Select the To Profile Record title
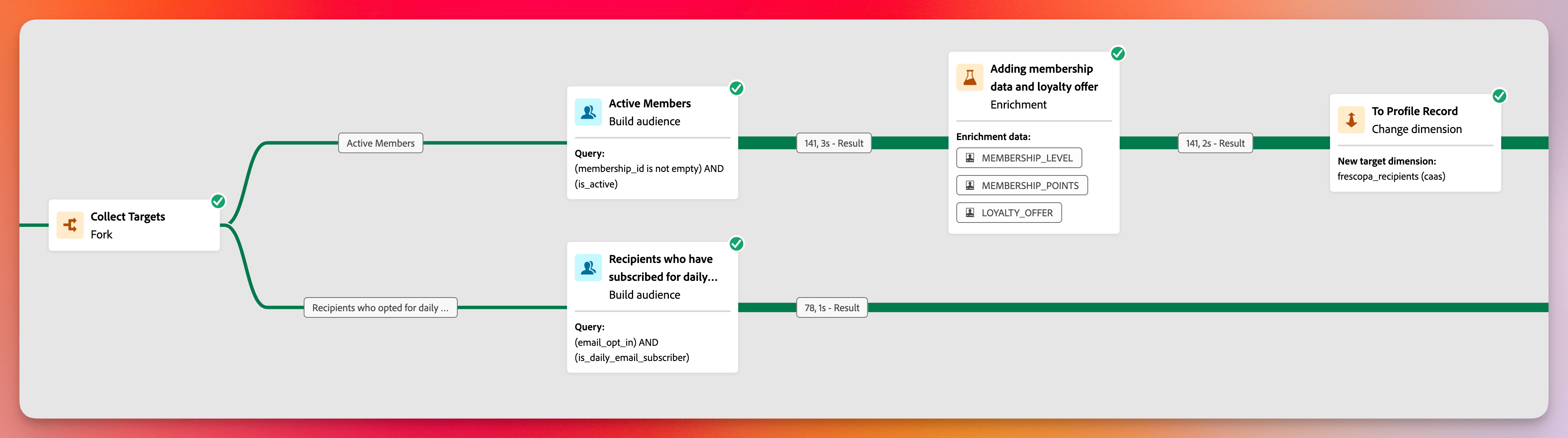The height and width of the screenshot is (438, 1568). (x=1415, y=112)
